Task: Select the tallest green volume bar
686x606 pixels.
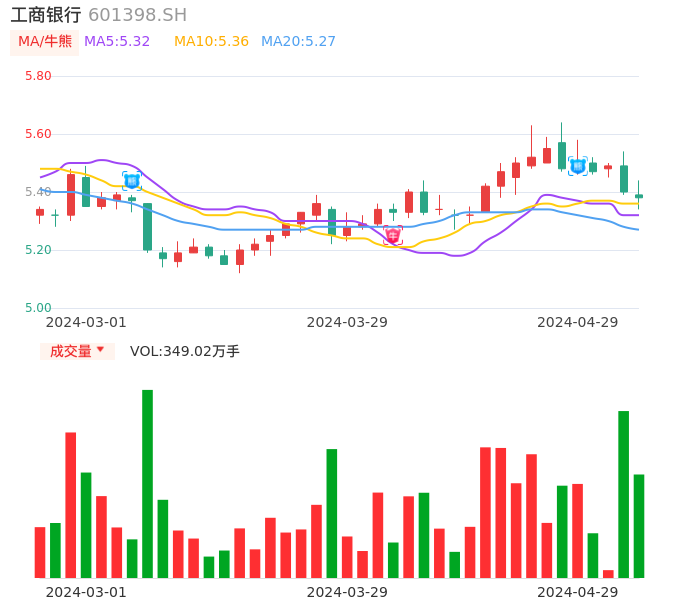Action: point(147,484)
